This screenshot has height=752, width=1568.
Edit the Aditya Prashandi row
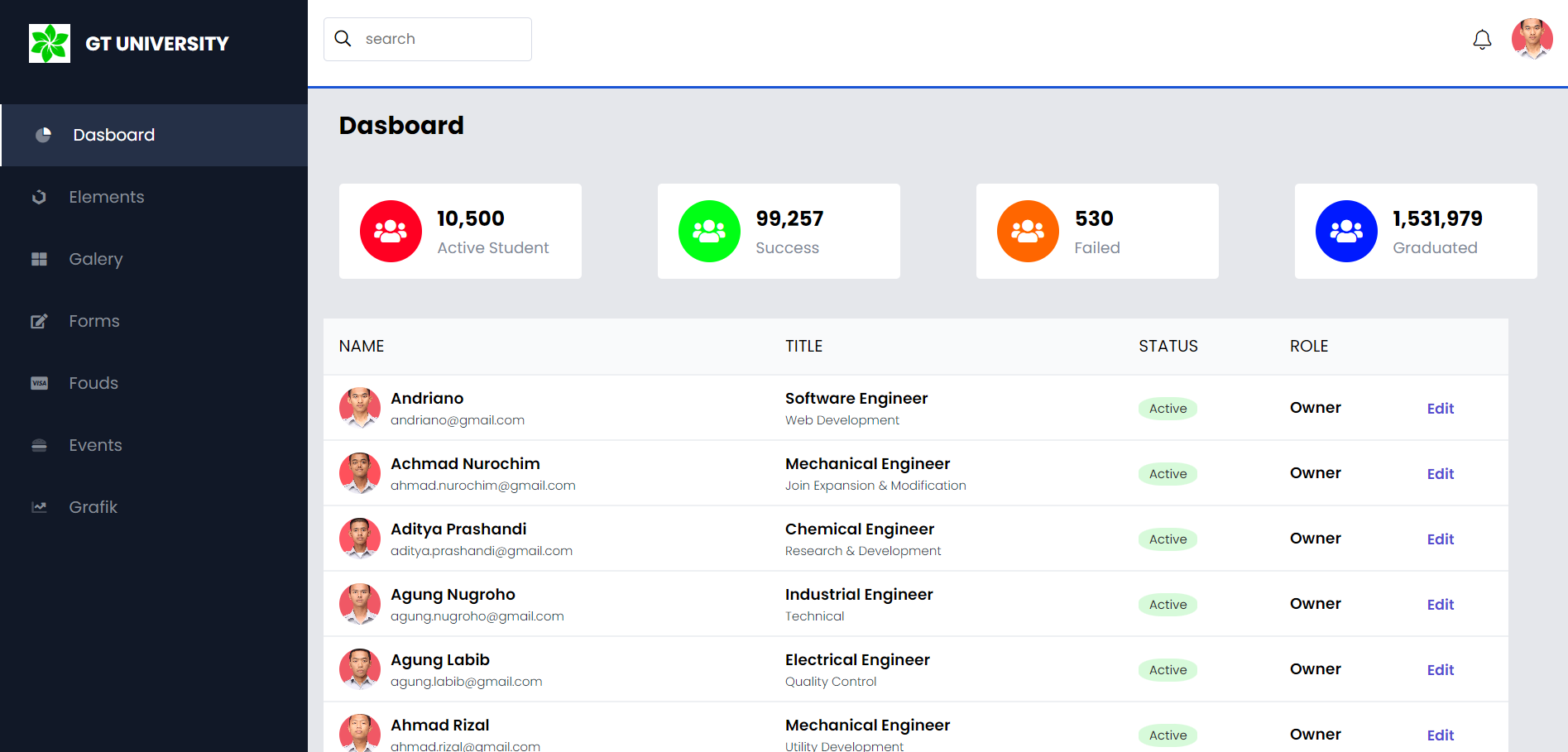pyautogui.click(x=1440, y=539)
